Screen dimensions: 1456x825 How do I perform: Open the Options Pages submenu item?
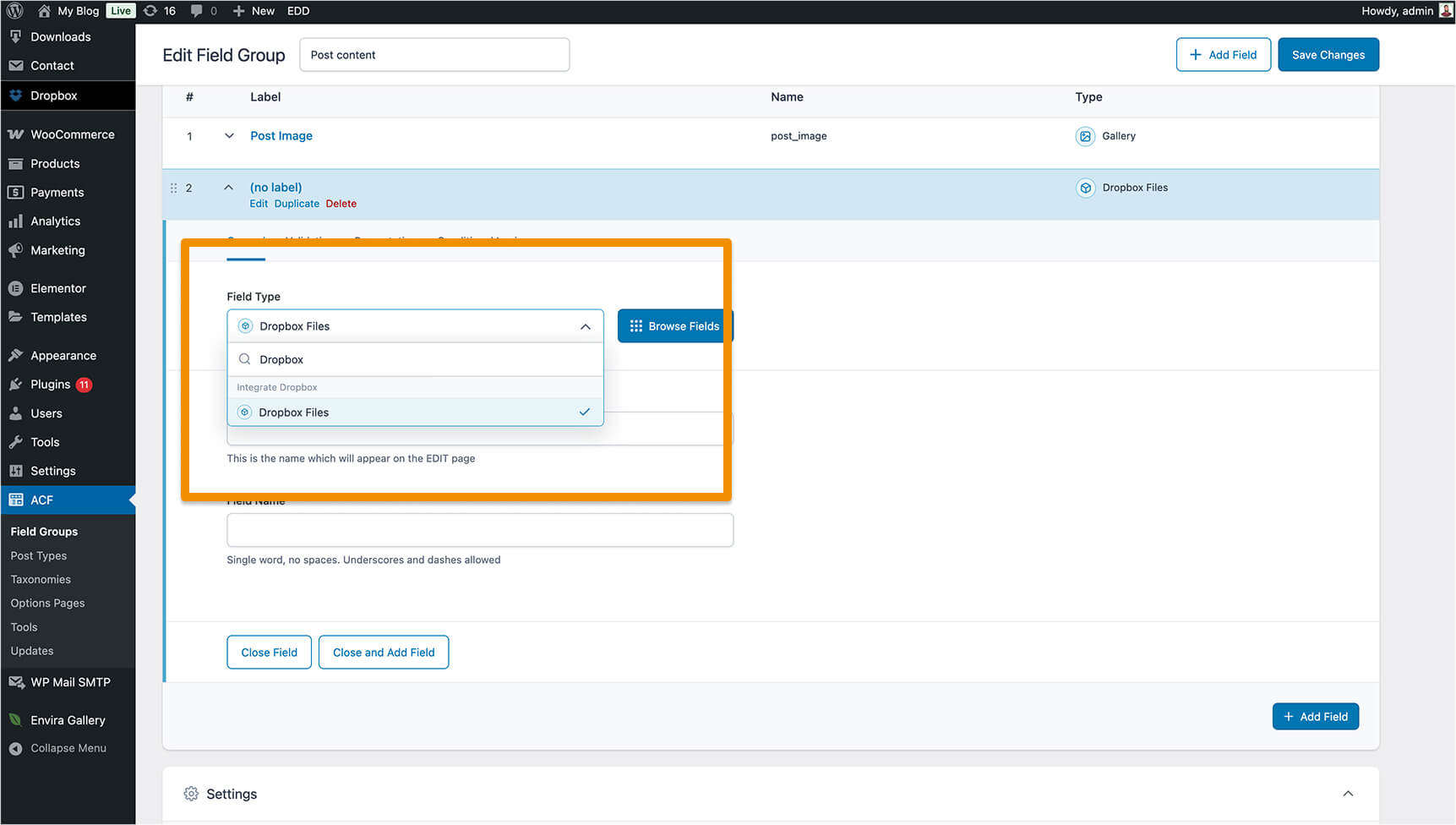coord(47,603)
